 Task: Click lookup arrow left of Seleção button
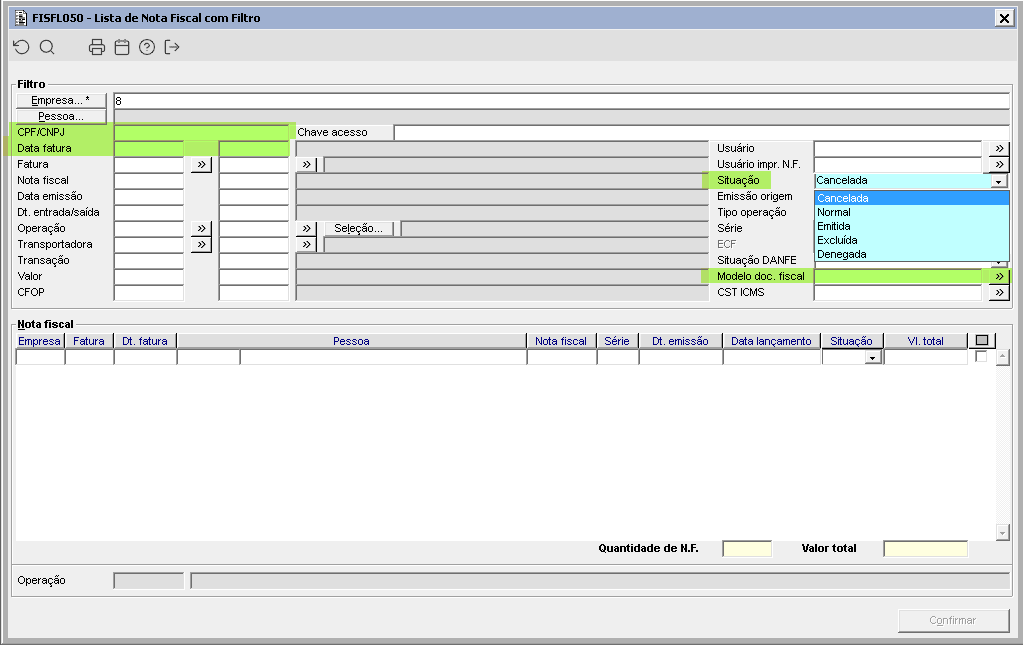tap(306, 228)
